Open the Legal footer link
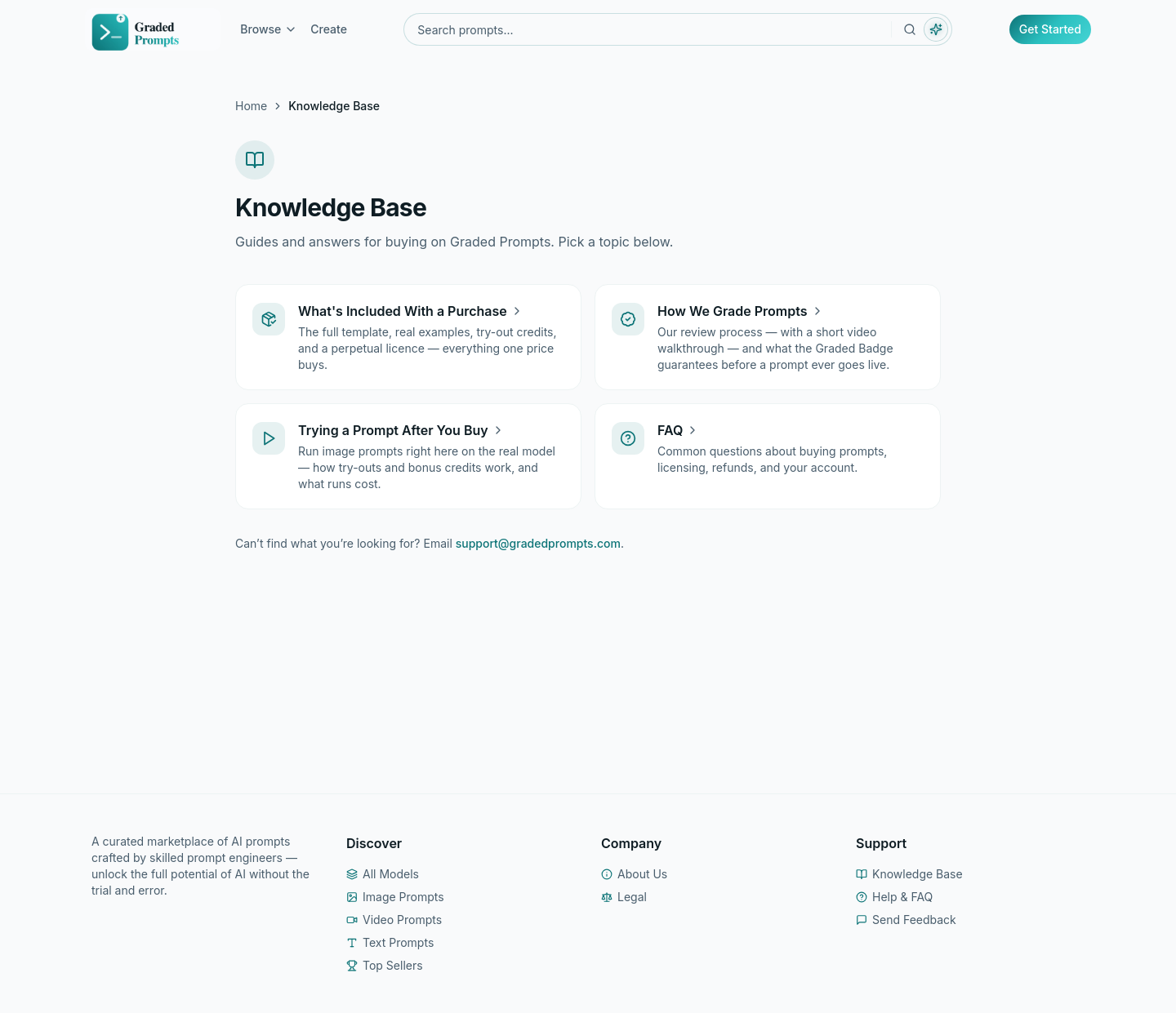1176x1013 pixels. pyautogui.click(x=632, y=897)
